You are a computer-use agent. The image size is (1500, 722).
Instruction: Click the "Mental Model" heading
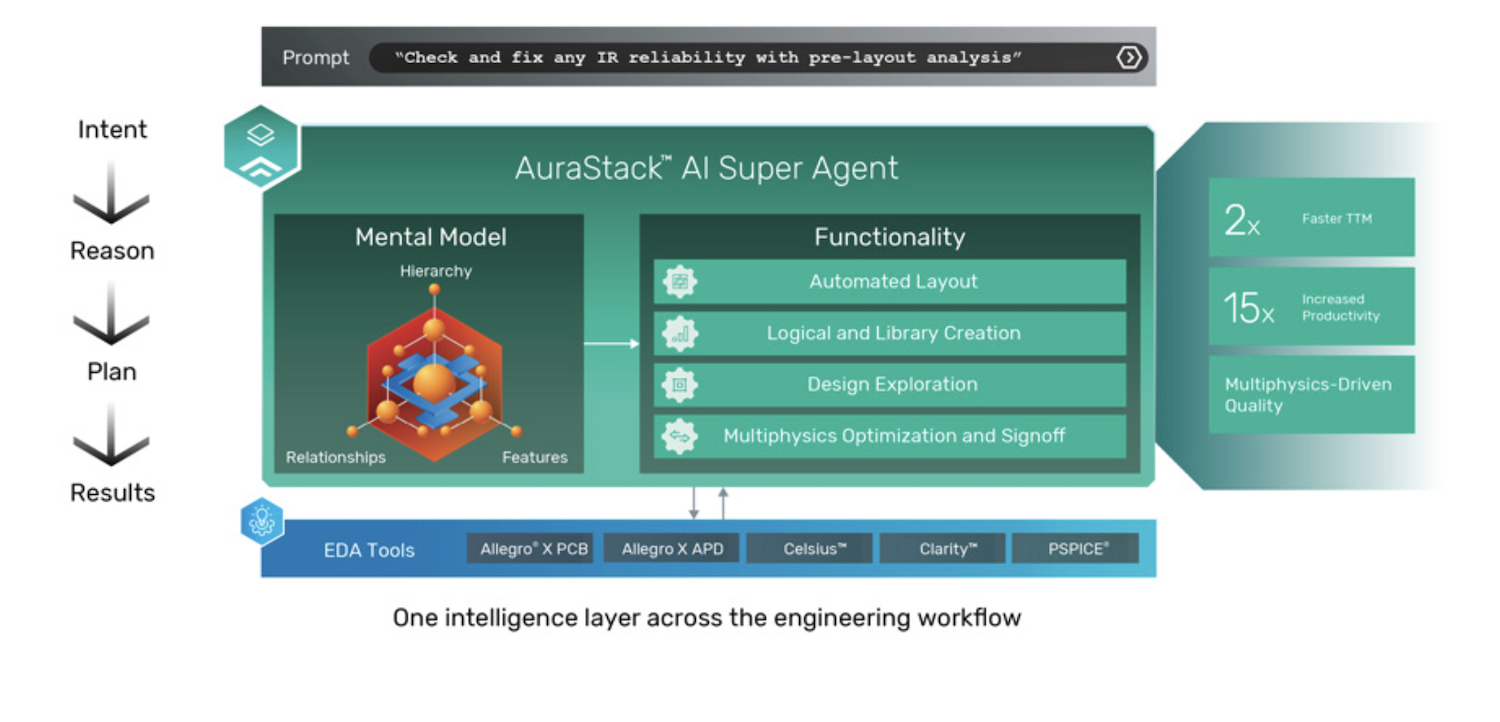tap(431, 237)
